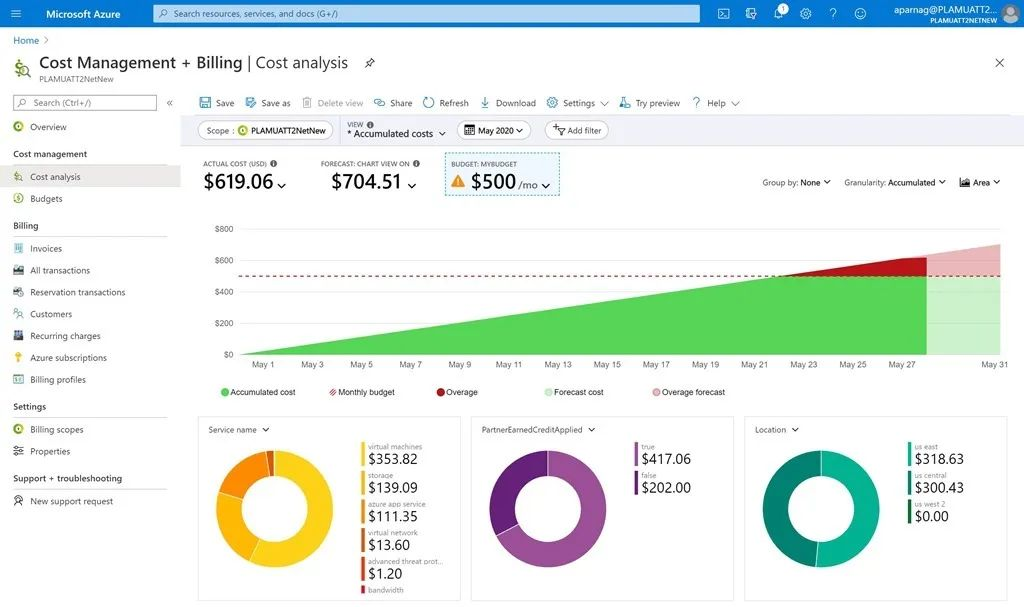Click the search box in left menu
The width and height of the screenshot is (1024, 607).
pos(85,103)
